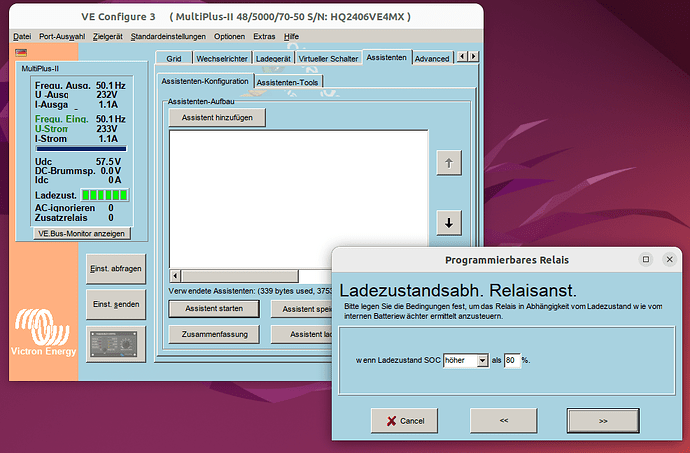Click the U-Ausg 232V reading
The image size is (690, 453).
[x=76, y=95]
